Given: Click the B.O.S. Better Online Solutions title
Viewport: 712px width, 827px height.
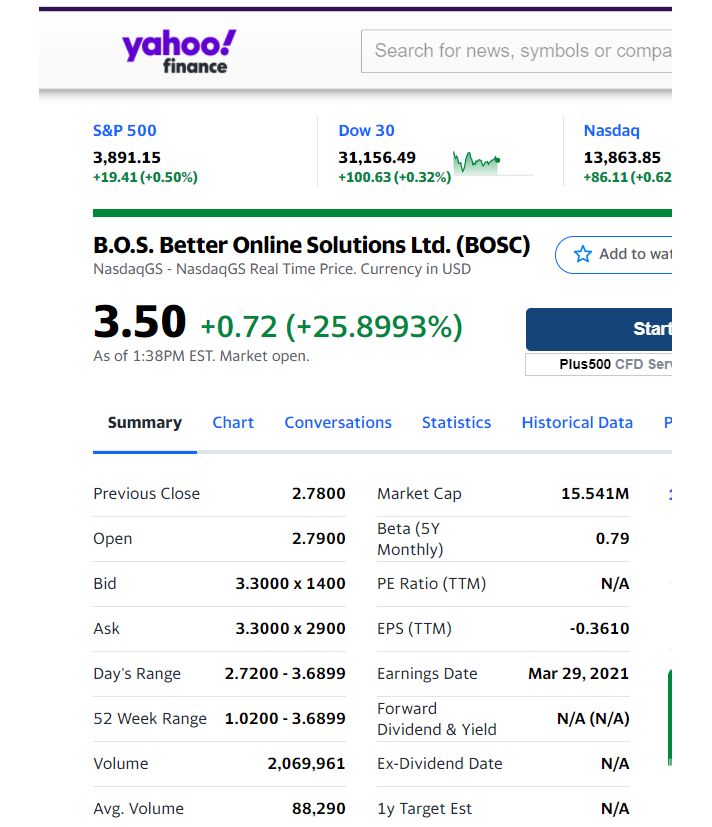Looking at the screenshot, I should (x=312, y=245).
